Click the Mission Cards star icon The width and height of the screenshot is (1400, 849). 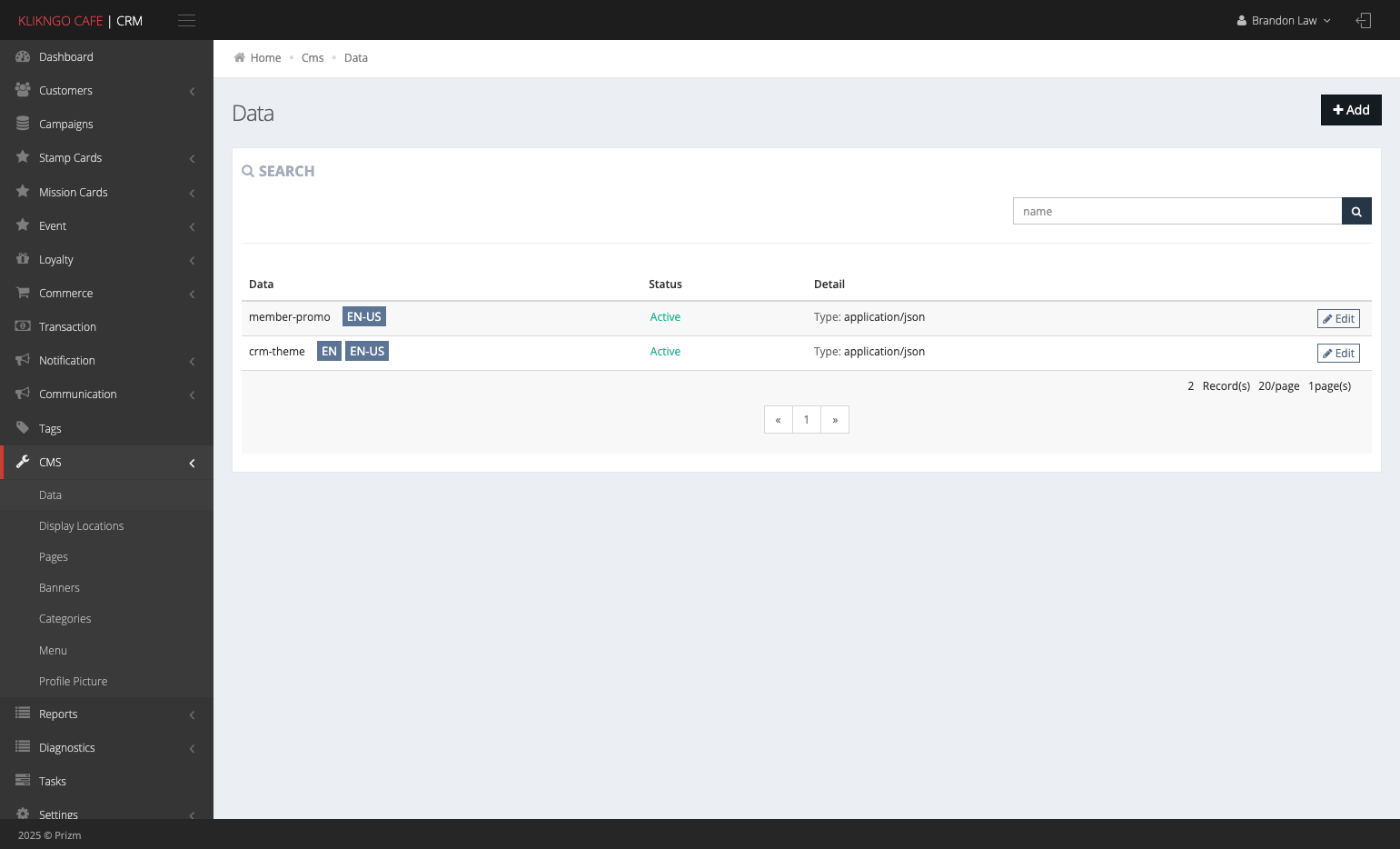23,192
